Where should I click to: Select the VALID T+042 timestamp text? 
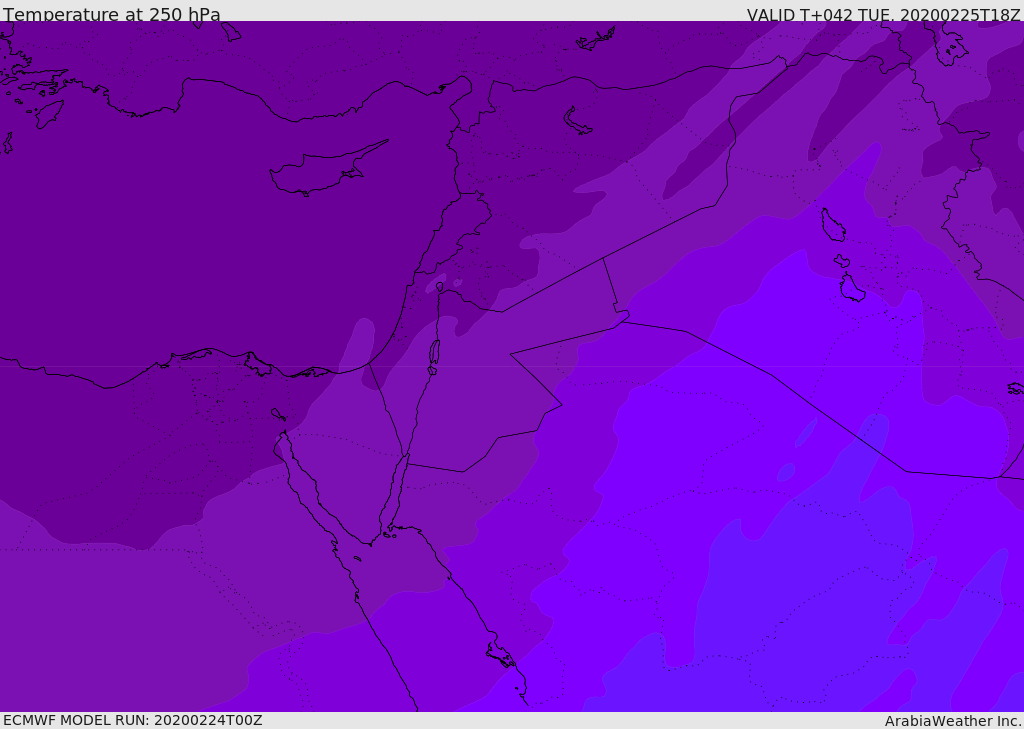[884, 14]
